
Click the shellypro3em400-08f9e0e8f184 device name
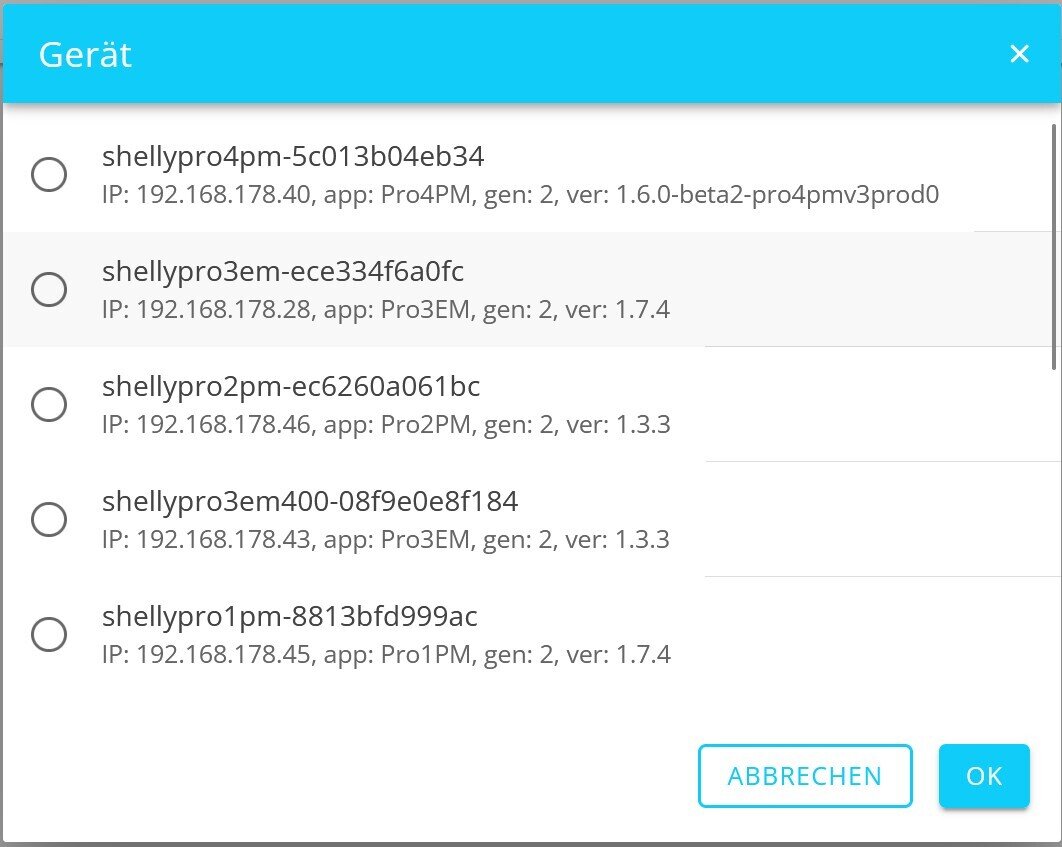[310, 501]
